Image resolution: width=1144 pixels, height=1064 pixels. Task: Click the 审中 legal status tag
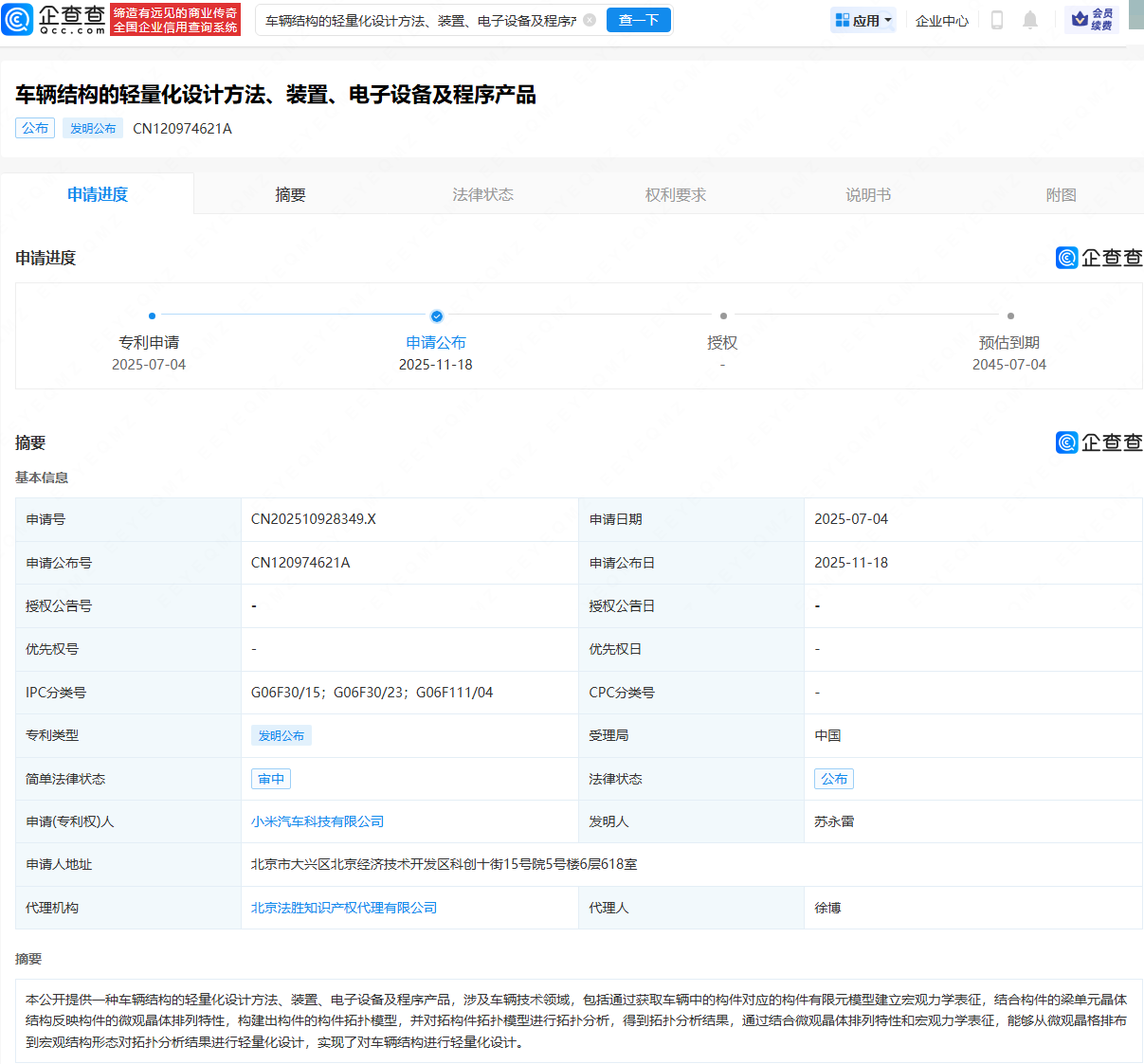pos(271,779)
